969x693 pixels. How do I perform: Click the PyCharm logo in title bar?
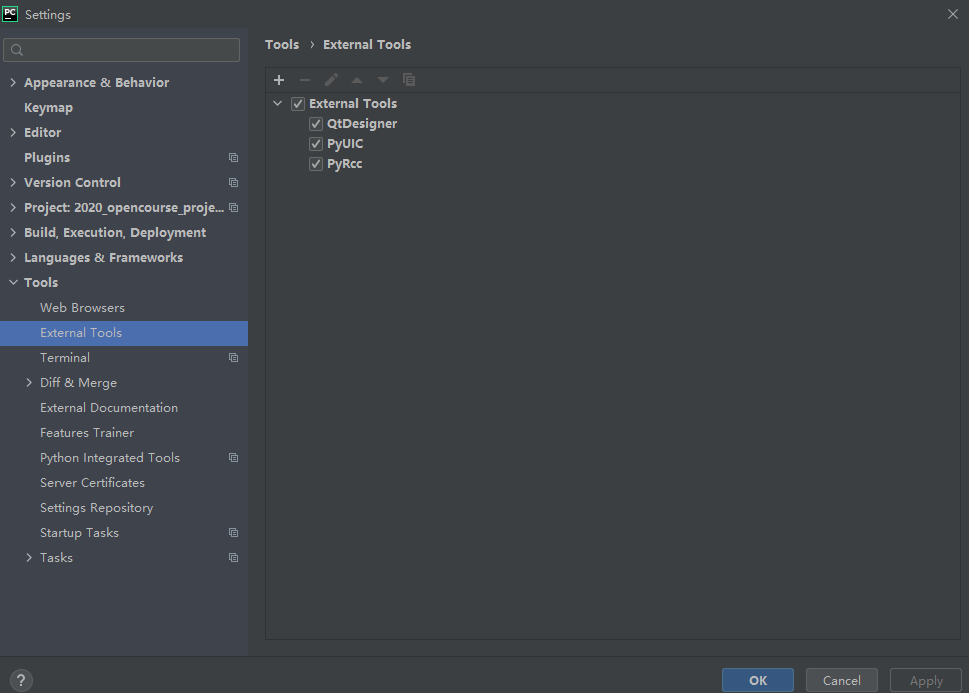[11, 14]
